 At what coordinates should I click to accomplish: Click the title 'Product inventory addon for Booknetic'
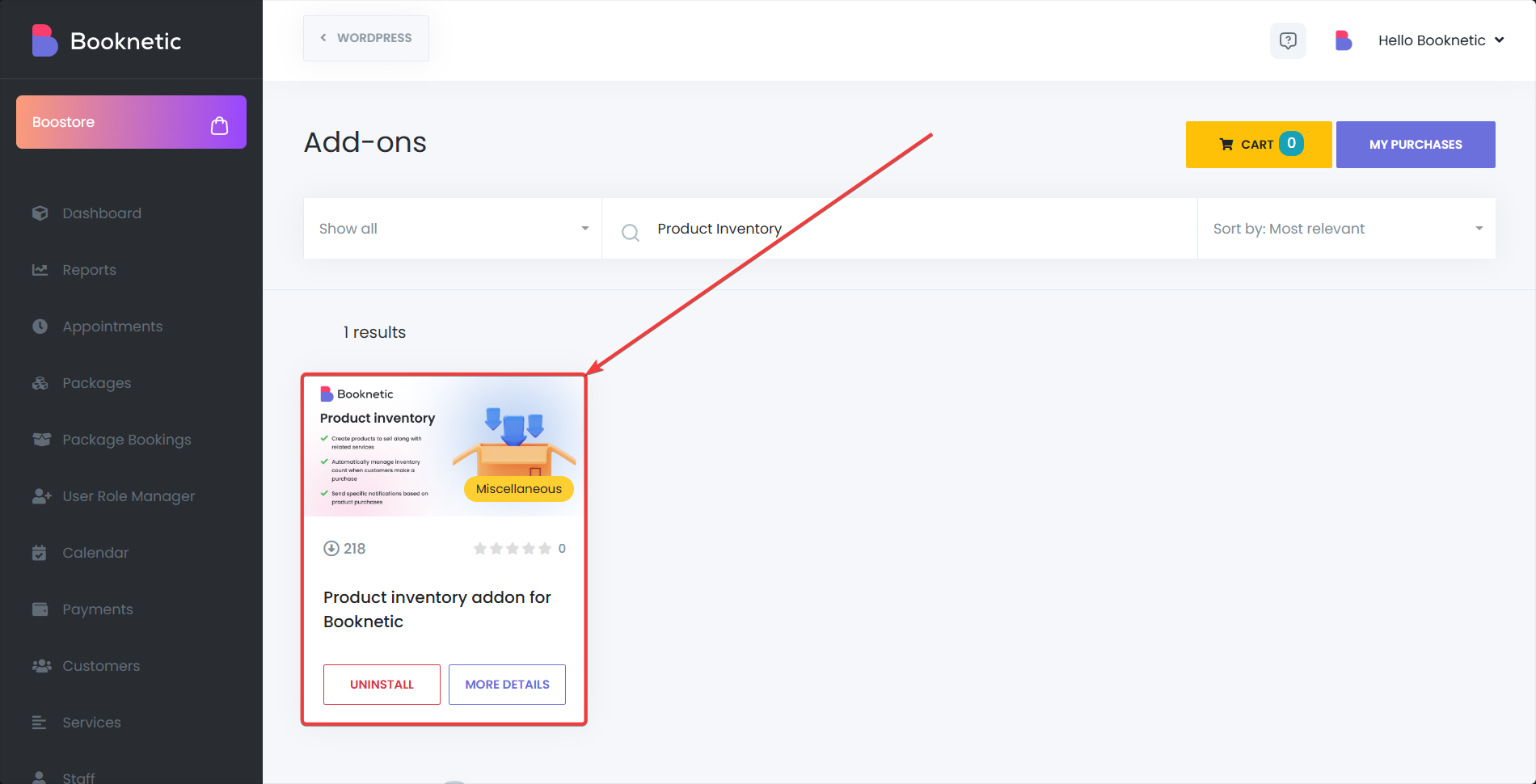[437, 609]
